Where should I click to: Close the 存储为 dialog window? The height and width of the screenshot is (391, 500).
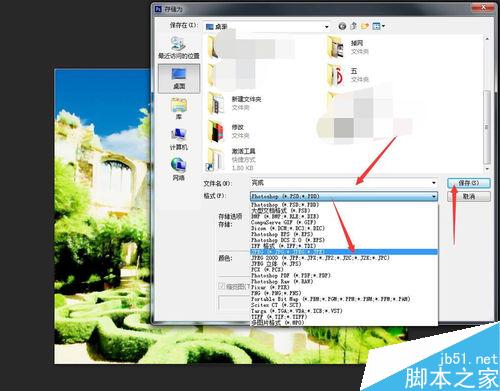point(483,7)
